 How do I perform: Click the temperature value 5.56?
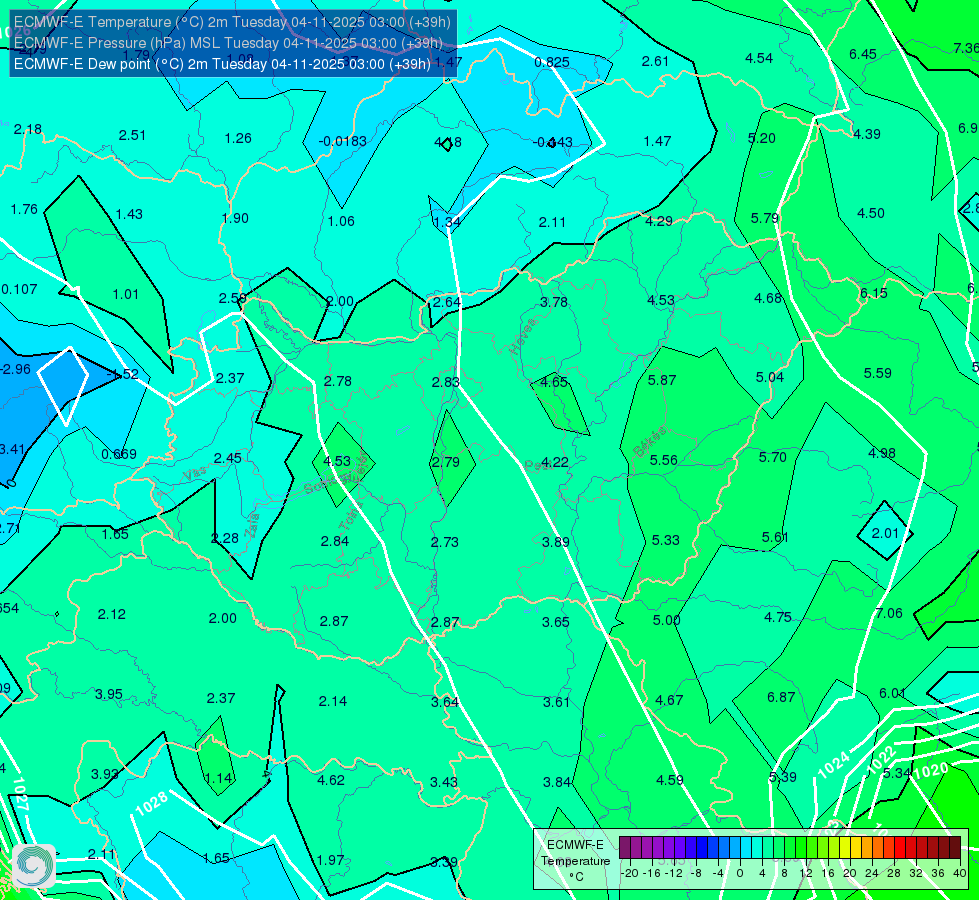[664, 460]
